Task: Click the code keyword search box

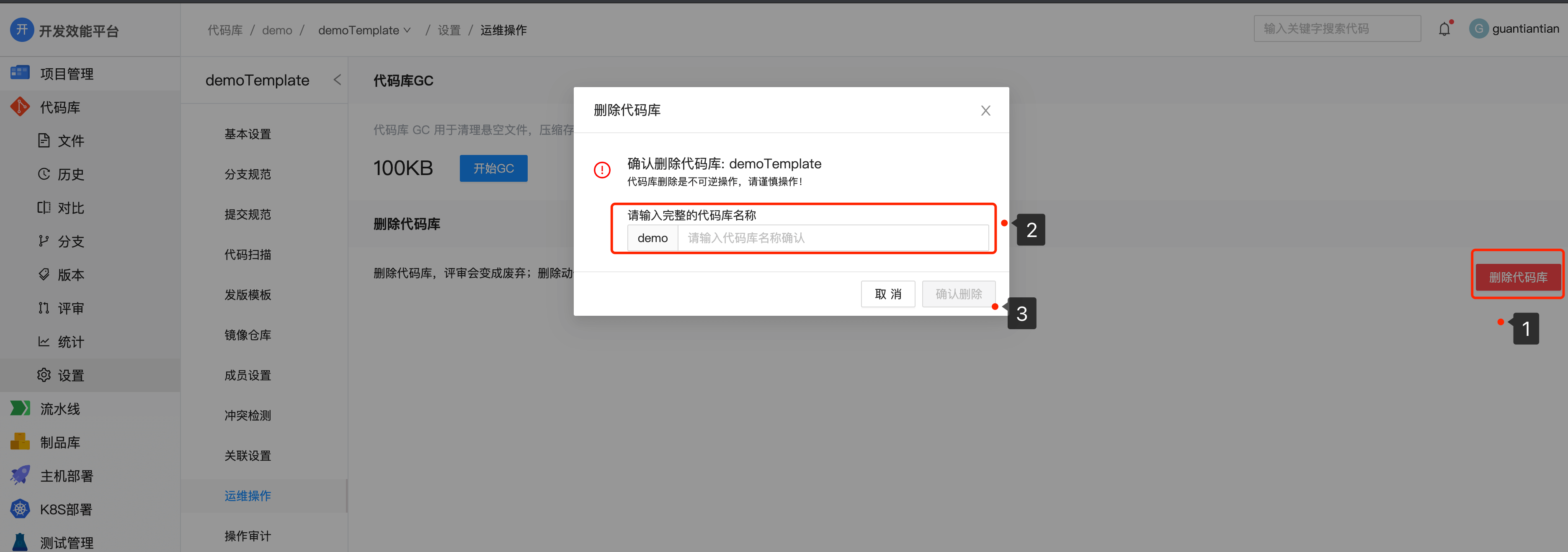Action: click(1337, 28)
